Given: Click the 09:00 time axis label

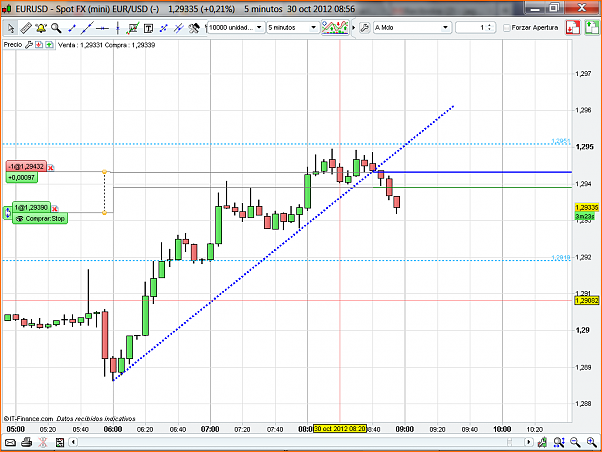Looking at the screenshot, I should click(x=405, y=429).
